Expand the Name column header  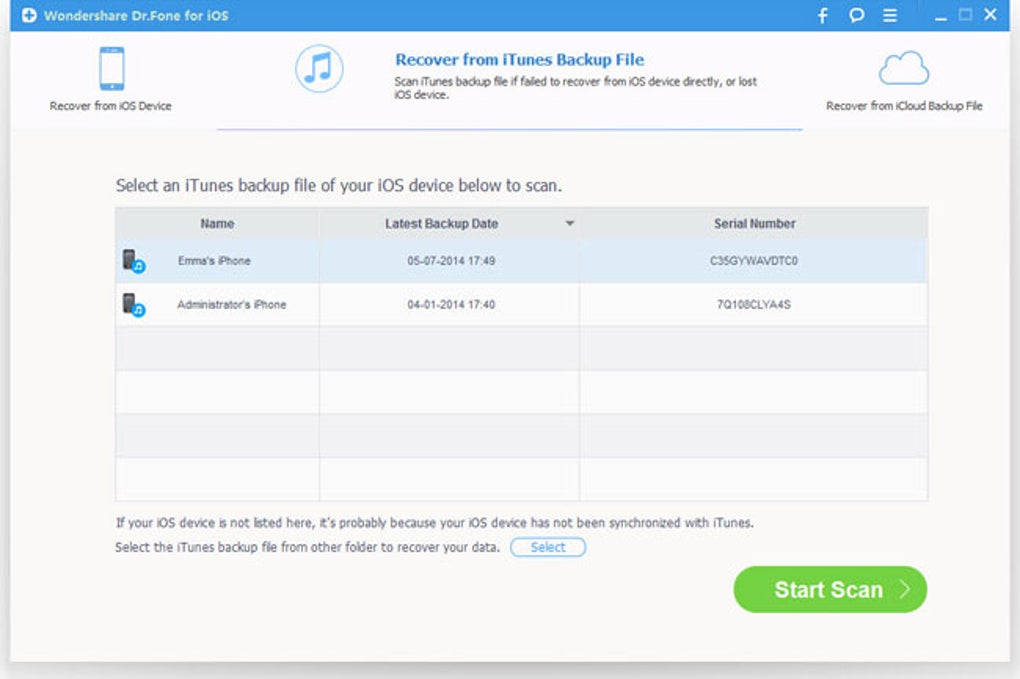[x=216, y=223]
